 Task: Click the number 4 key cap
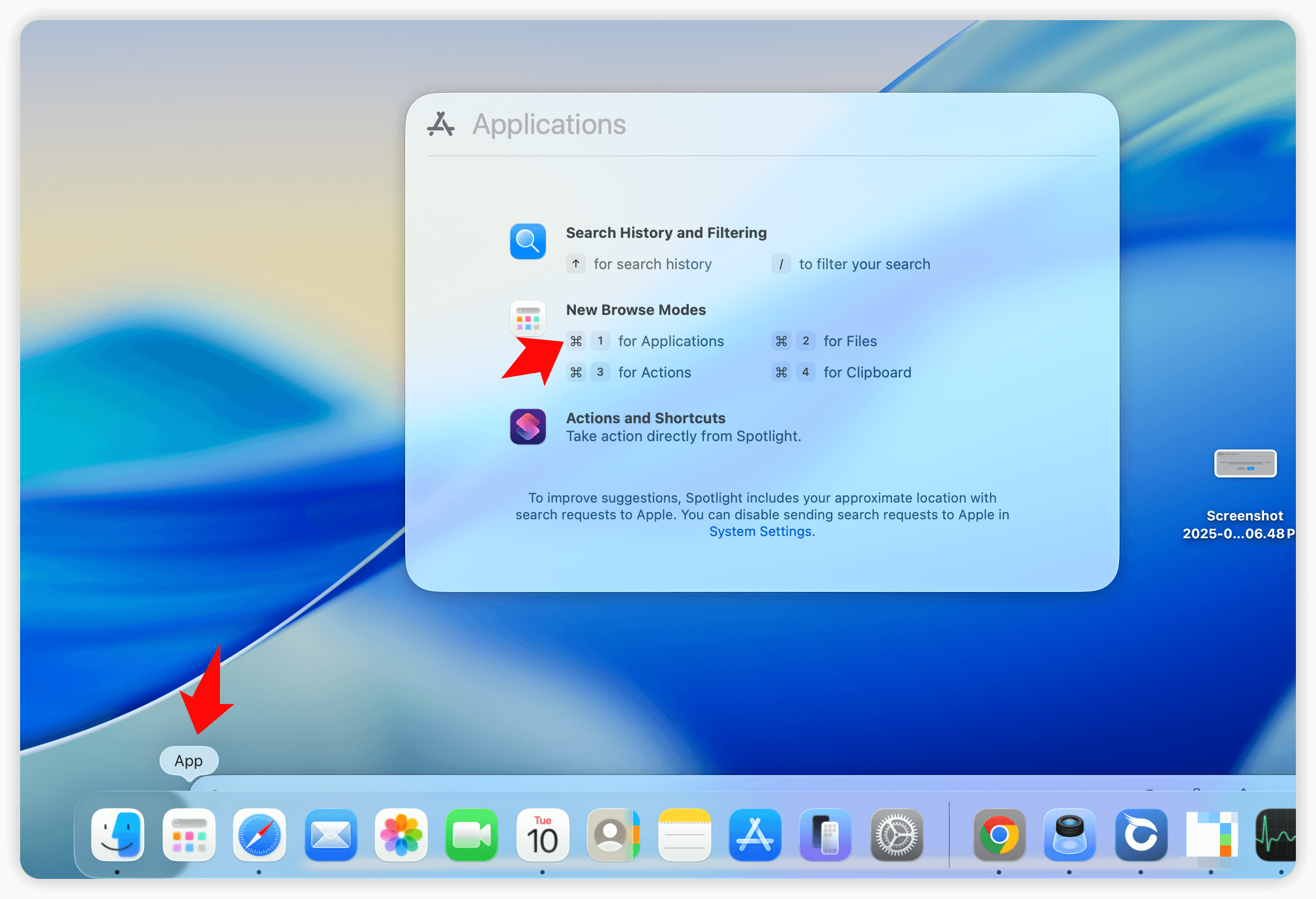tap(806, 372)
